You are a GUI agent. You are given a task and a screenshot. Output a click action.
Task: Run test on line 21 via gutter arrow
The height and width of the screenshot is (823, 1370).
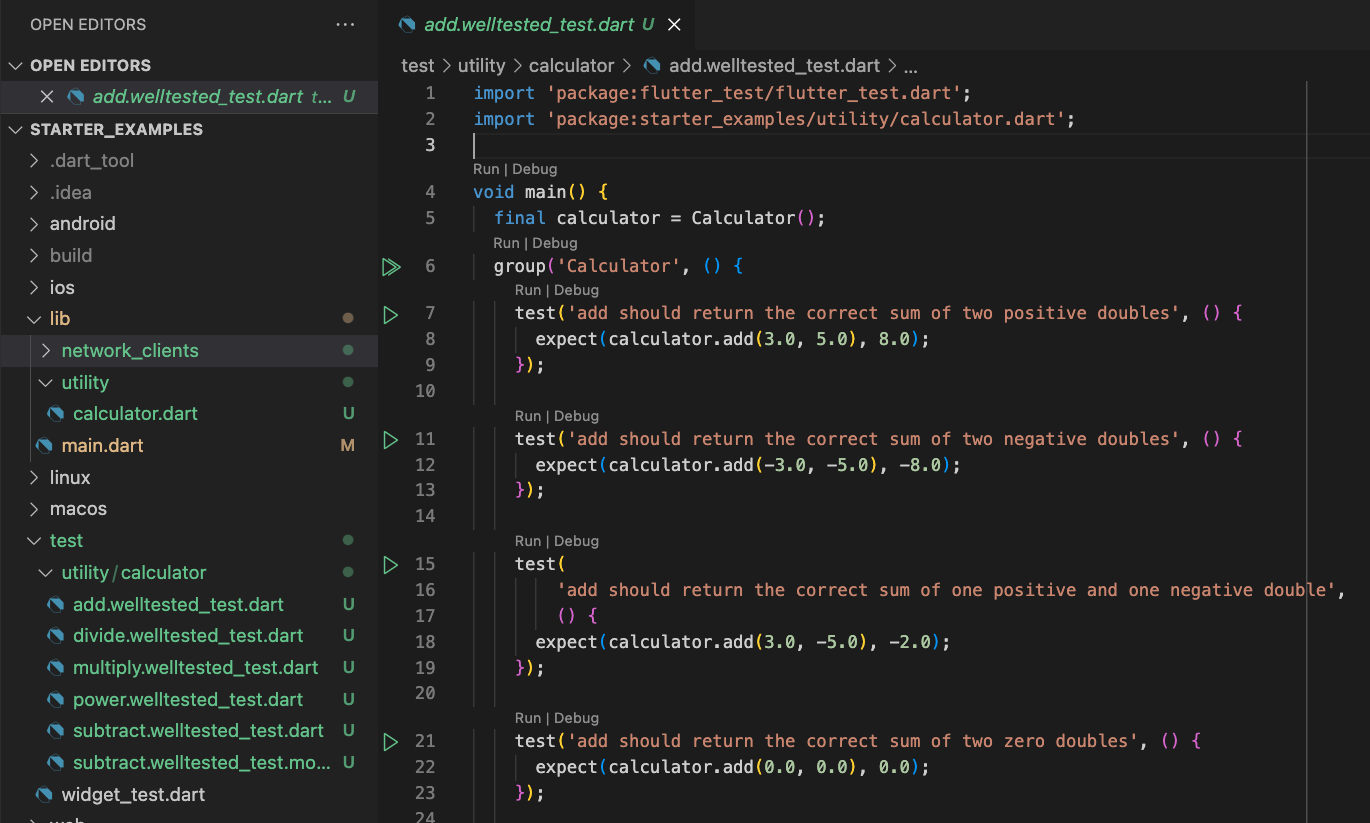tap(391, 741)
